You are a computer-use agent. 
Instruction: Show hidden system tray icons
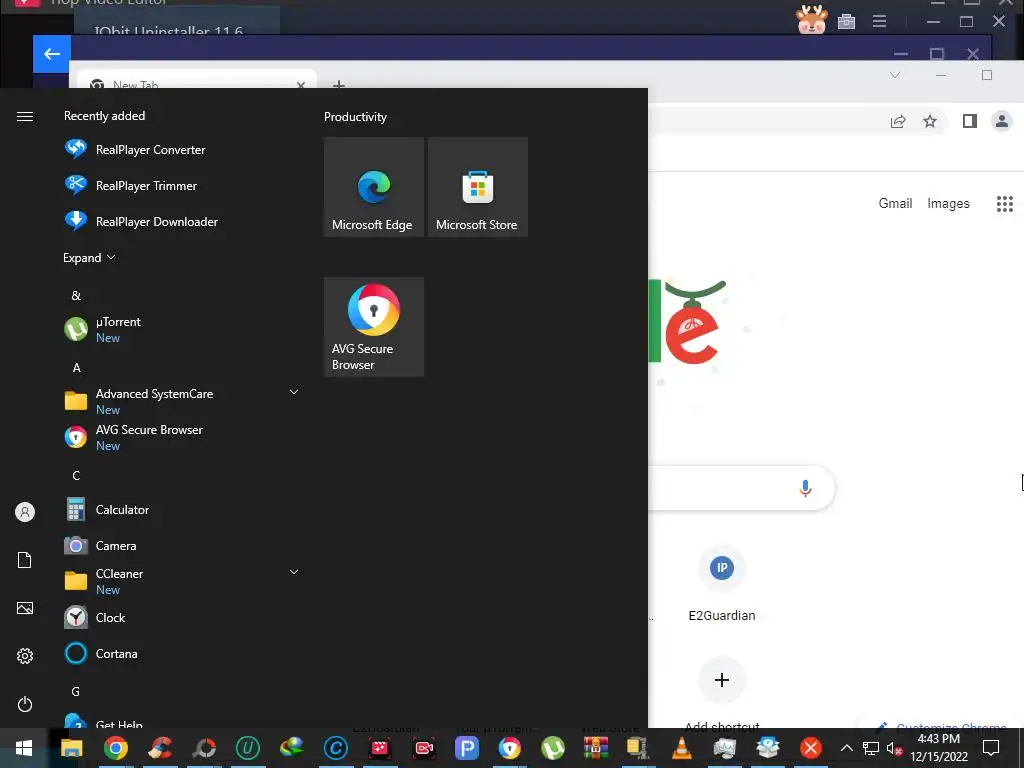(846, 748)
